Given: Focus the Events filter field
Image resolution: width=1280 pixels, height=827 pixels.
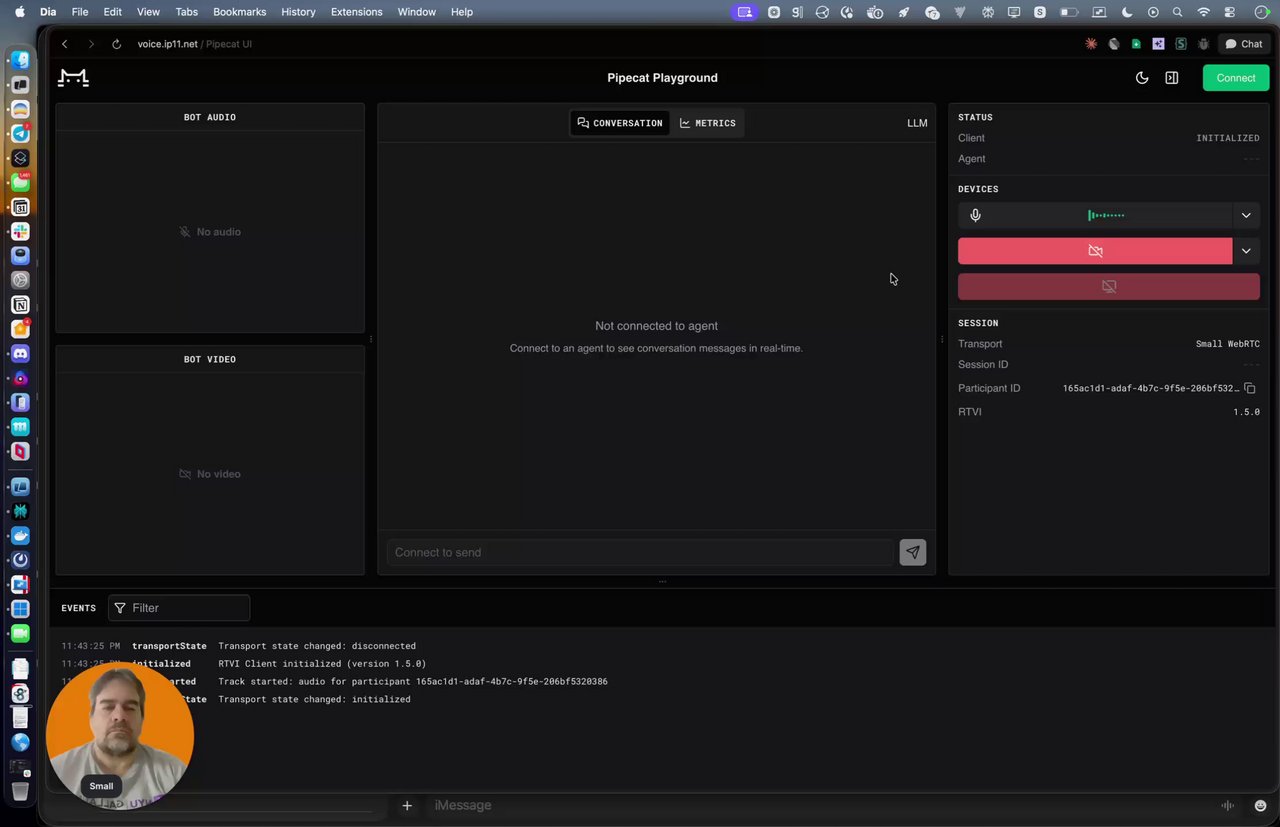Looking at the screenshot, I should tap(179, 608).
